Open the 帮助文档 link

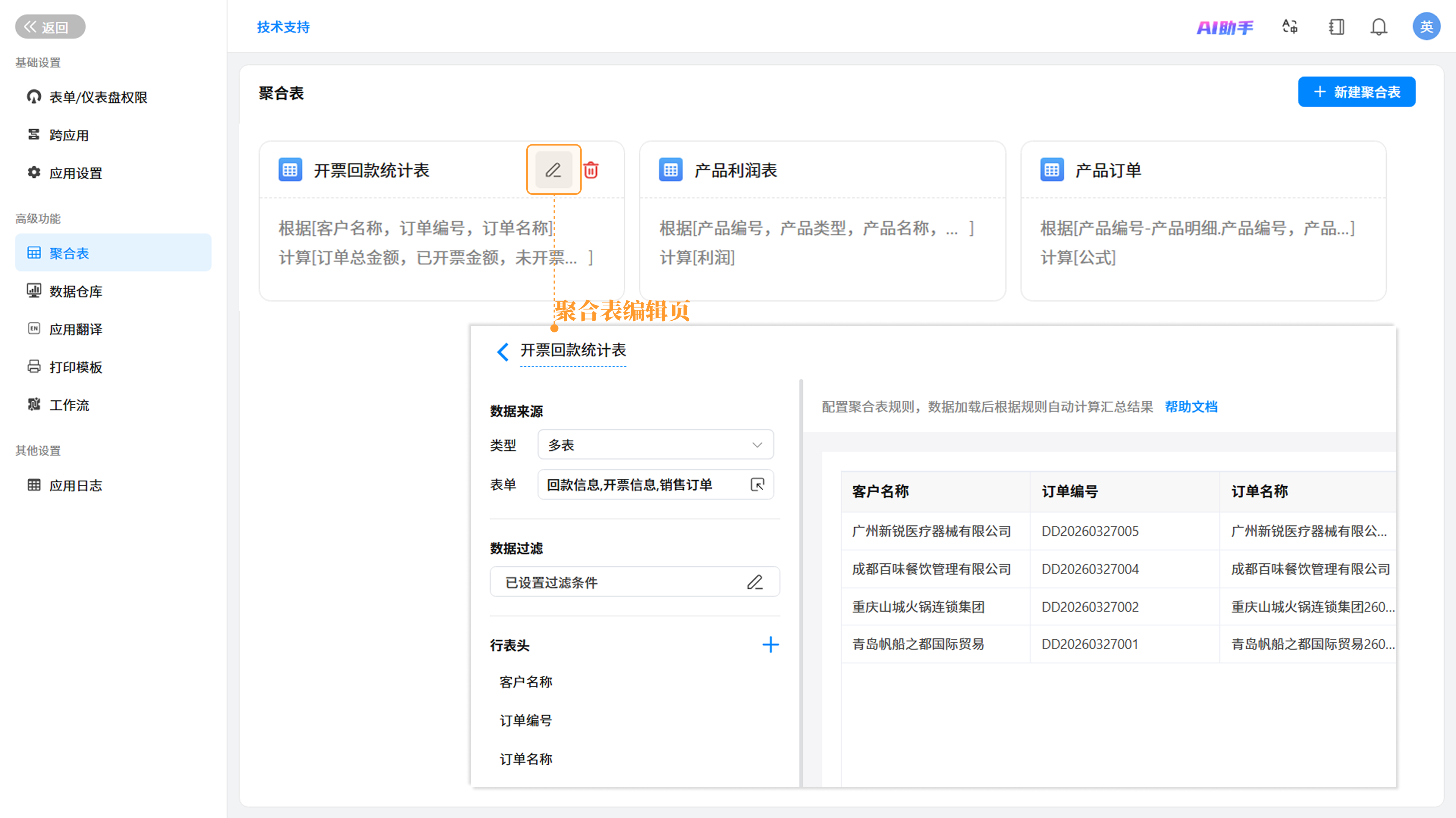point(1191,407)
